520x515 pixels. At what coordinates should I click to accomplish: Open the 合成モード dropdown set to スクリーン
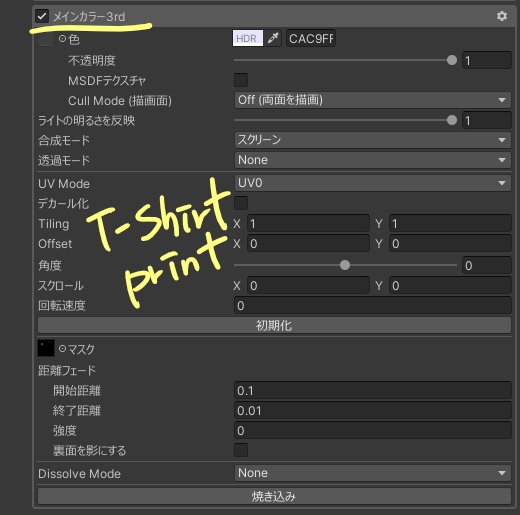click(x=373, y=140)
